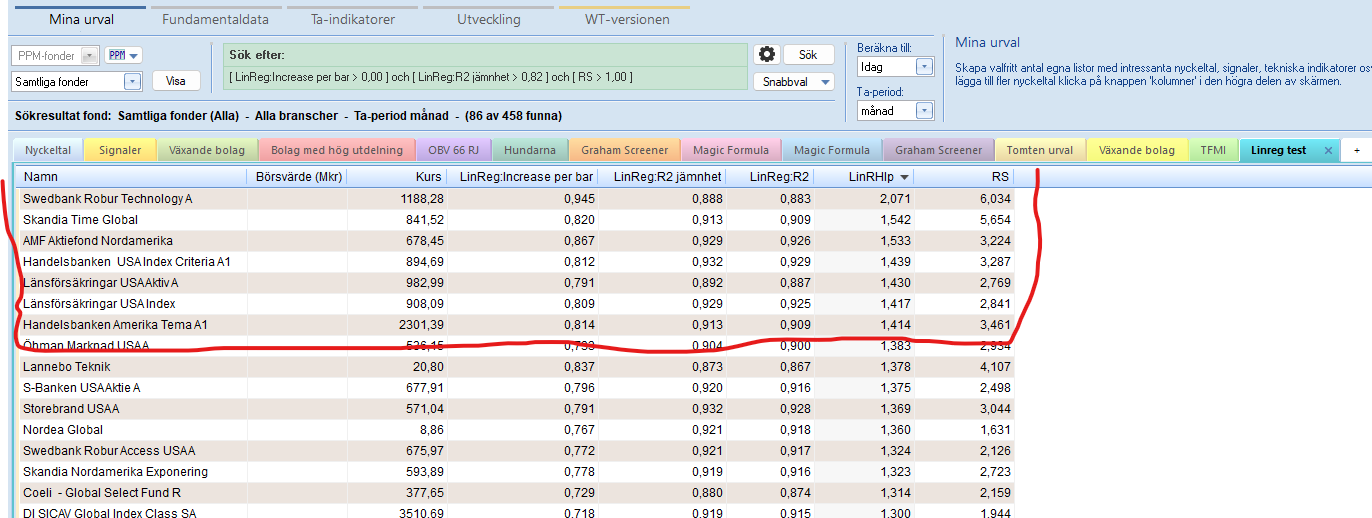Image resolution: width=1372 pixels, height=518 pixels.
Task: Select Coeli - Global Select Fund R
Action: tap(516, 493)
